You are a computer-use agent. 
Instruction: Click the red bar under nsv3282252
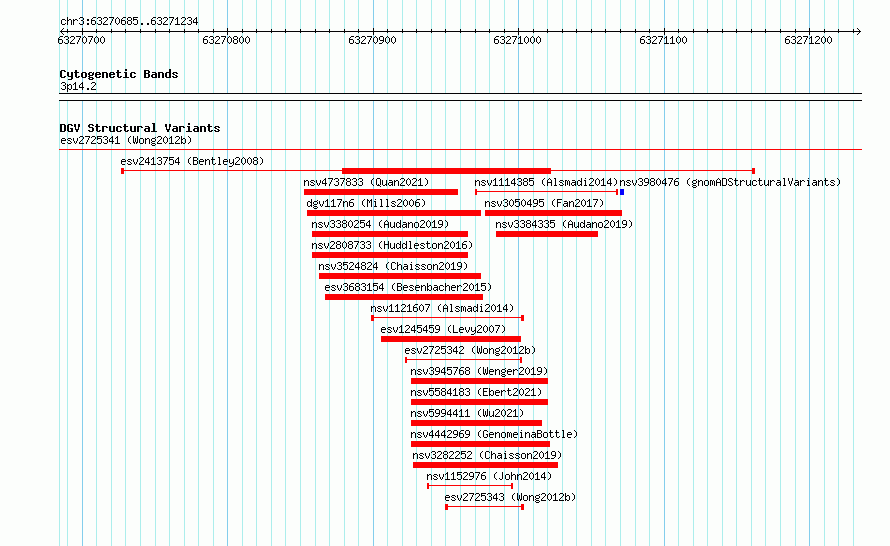[485, 465]
